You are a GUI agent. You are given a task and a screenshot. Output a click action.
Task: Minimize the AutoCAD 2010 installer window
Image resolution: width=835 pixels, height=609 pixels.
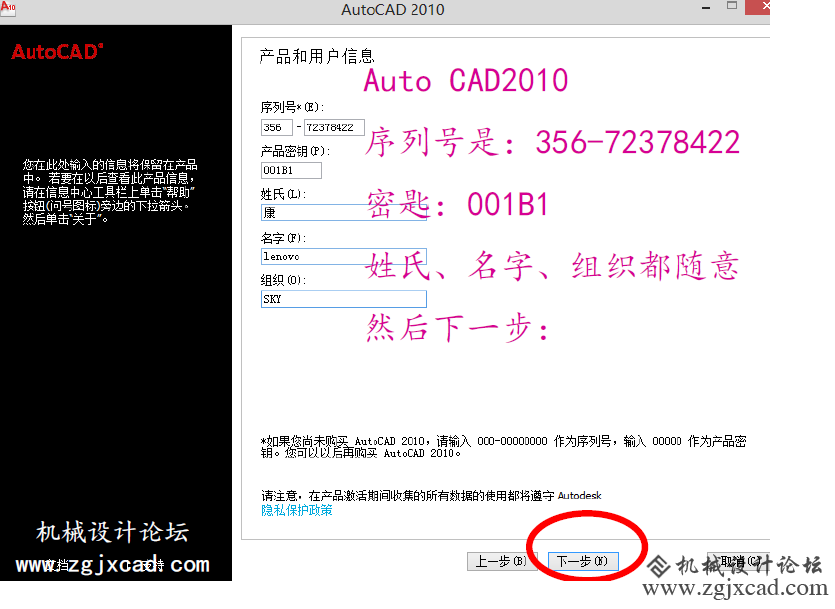click(x=706, y=7)
